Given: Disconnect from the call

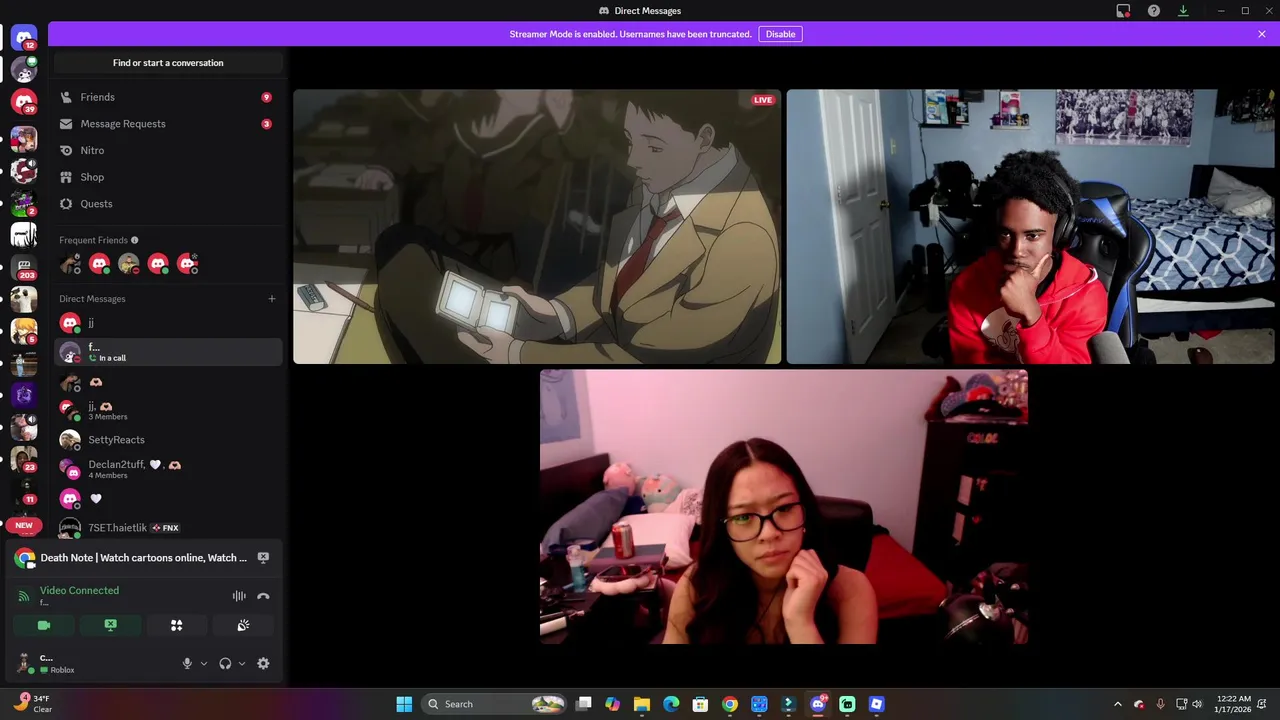Looking at the screenshot, I should [263, 596].
